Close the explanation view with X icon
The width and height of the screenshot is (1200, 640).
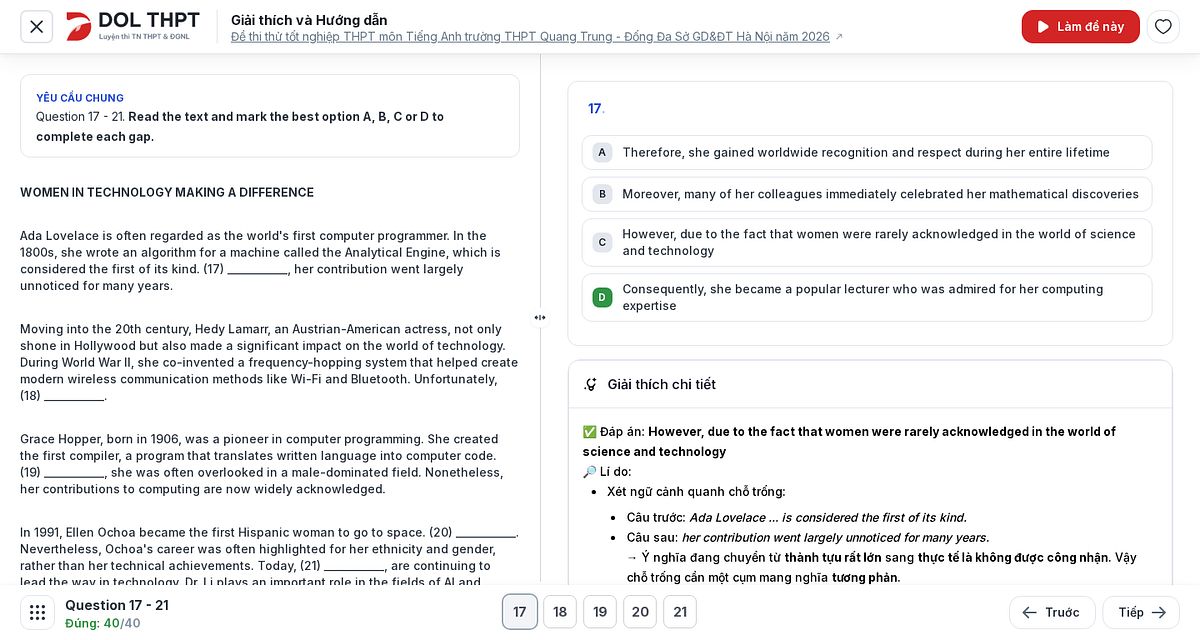pyautogui.click(x=37, y=27)
